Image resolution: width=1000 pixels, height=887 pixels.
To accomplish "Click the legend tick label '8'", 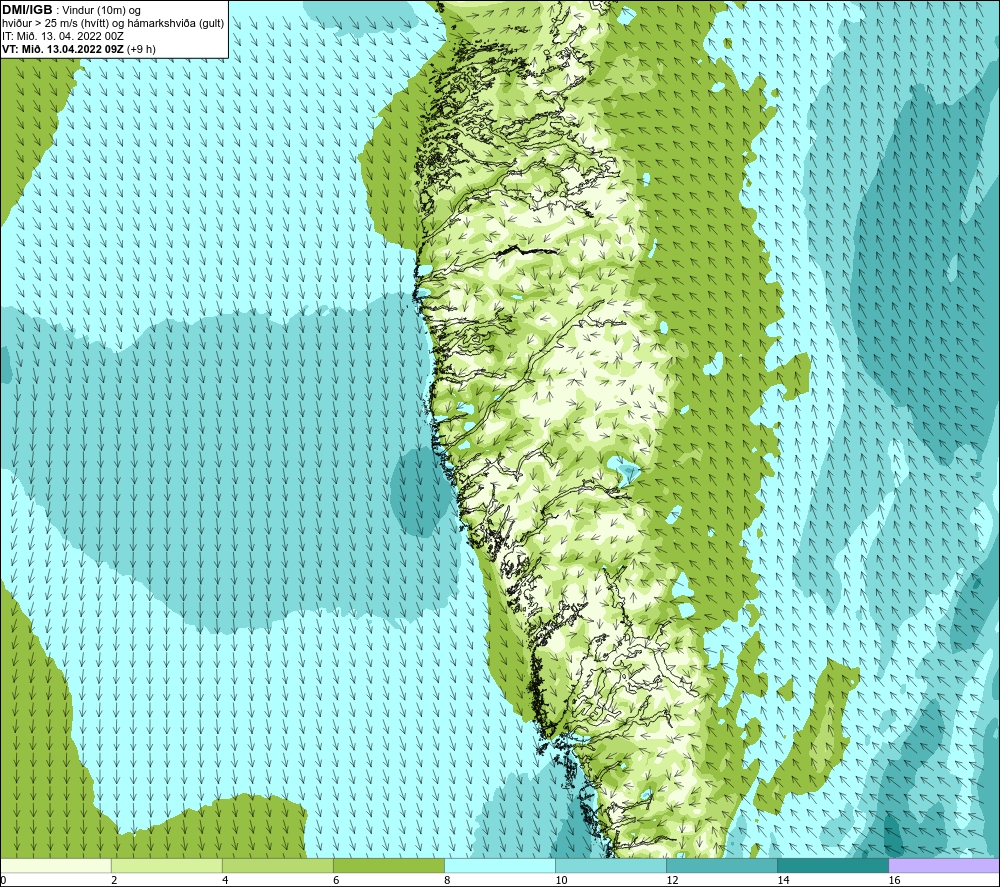I will 447,881.
